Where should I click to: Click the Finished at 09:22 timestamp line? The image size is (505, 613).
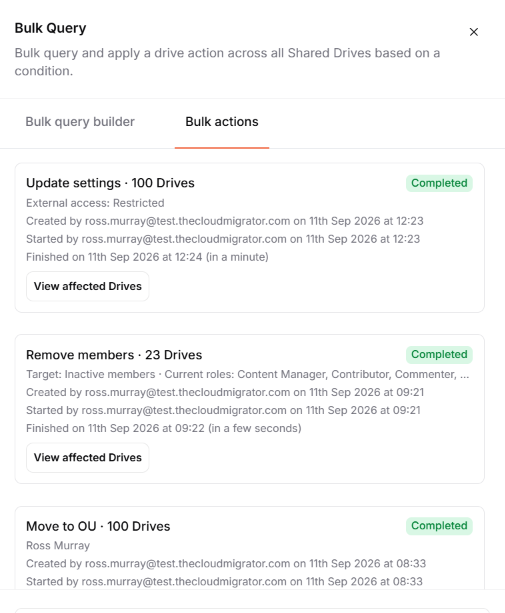(x=164, y=428)
